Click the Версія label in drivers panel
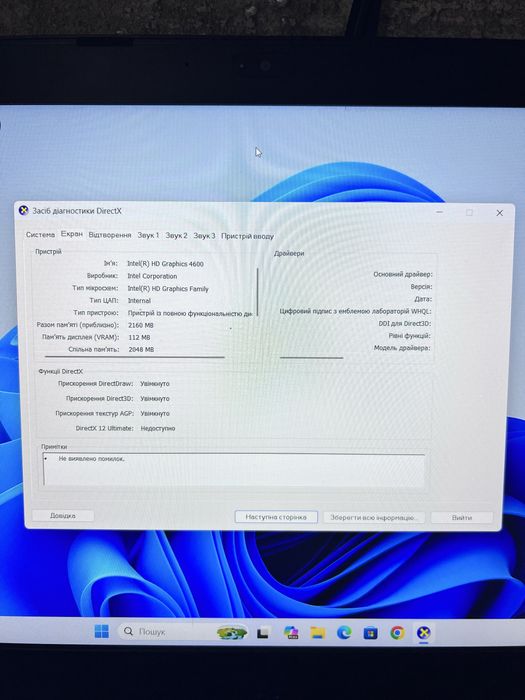The width and height of the screenshot is (525, 700). [421, 287]
